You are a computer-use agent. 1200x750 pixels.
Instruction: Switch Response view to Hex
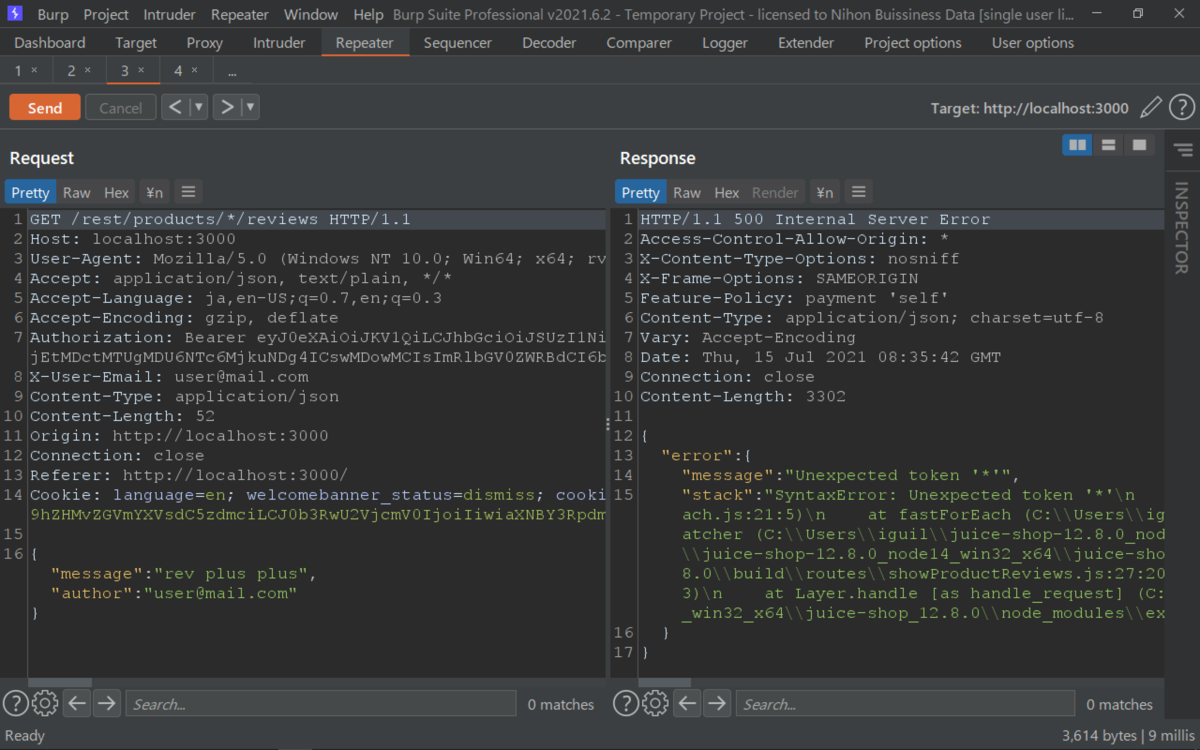727,192
